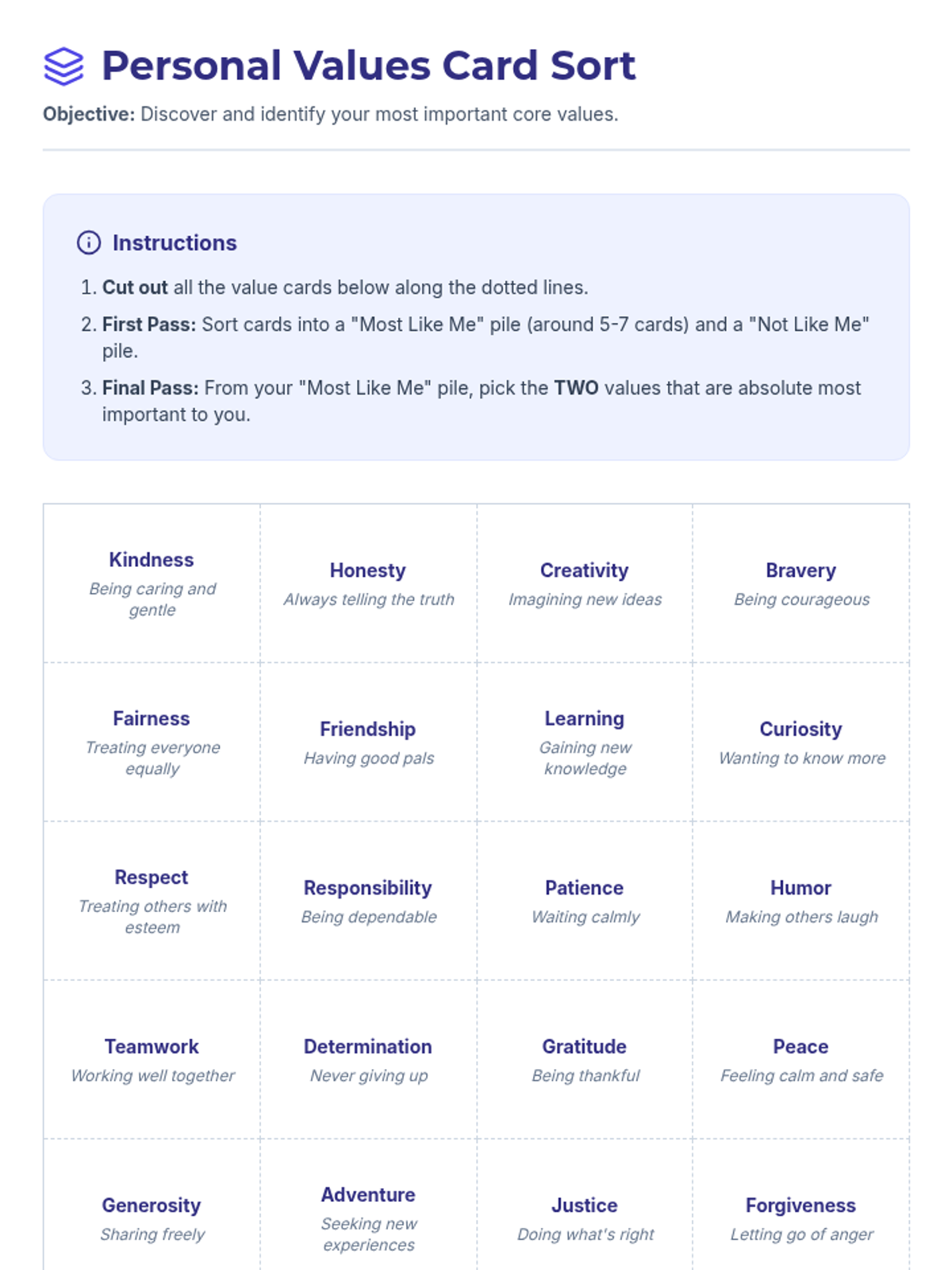The height and width of the screenshot is (1270, 952).
Task: Pick the Curiosity card
Action: (801, 742)
